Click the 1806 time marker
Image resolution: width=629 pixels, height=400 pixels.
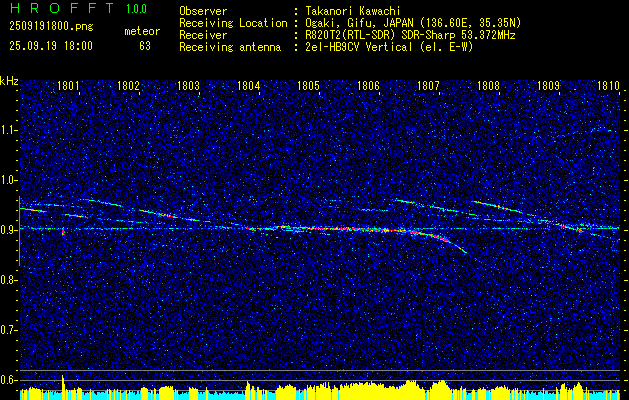coord(368,86)
